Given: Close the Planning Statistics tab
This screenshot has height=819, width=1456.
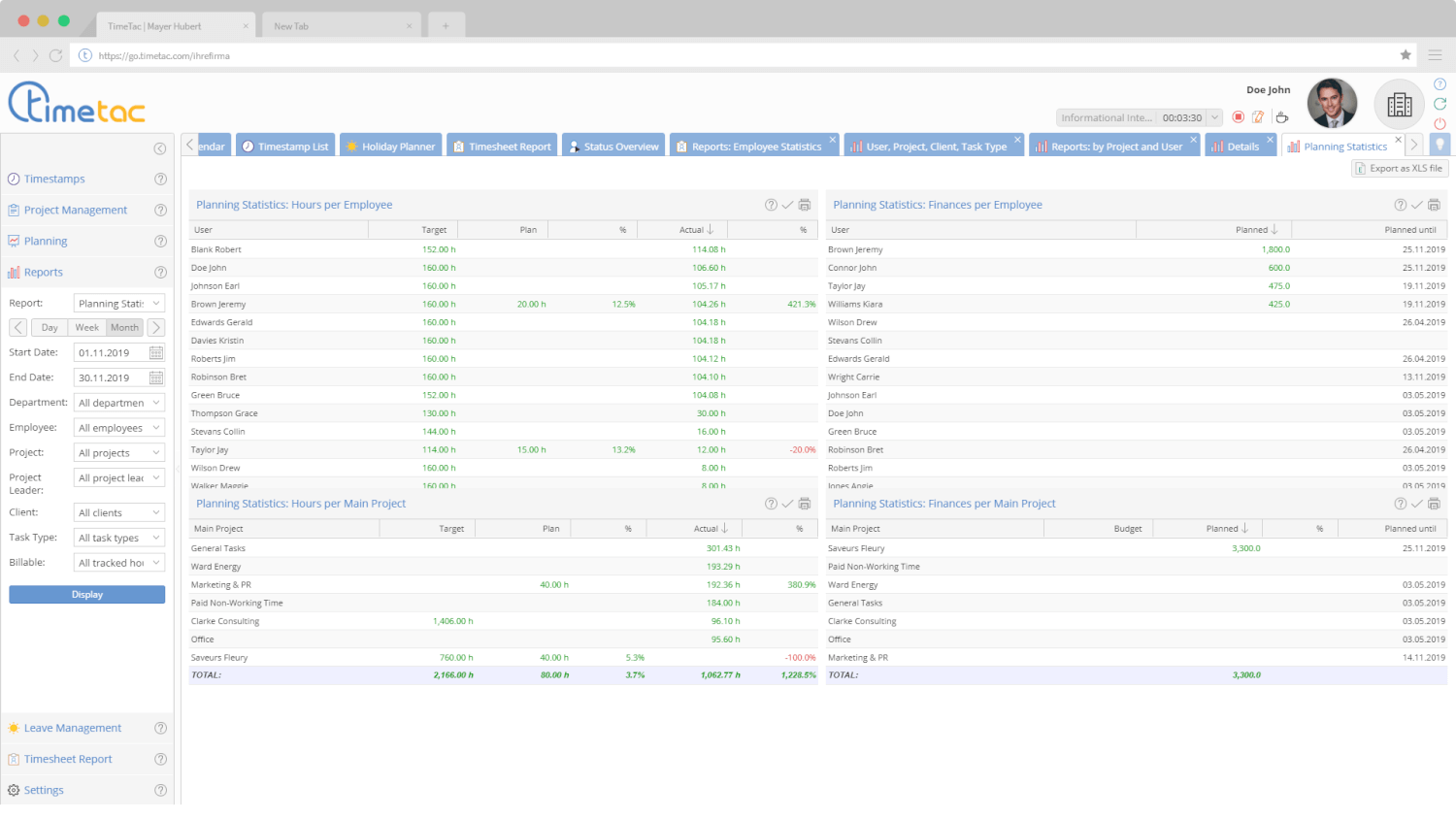Looking at the screenshot, I should click(x=1399, y=140).
